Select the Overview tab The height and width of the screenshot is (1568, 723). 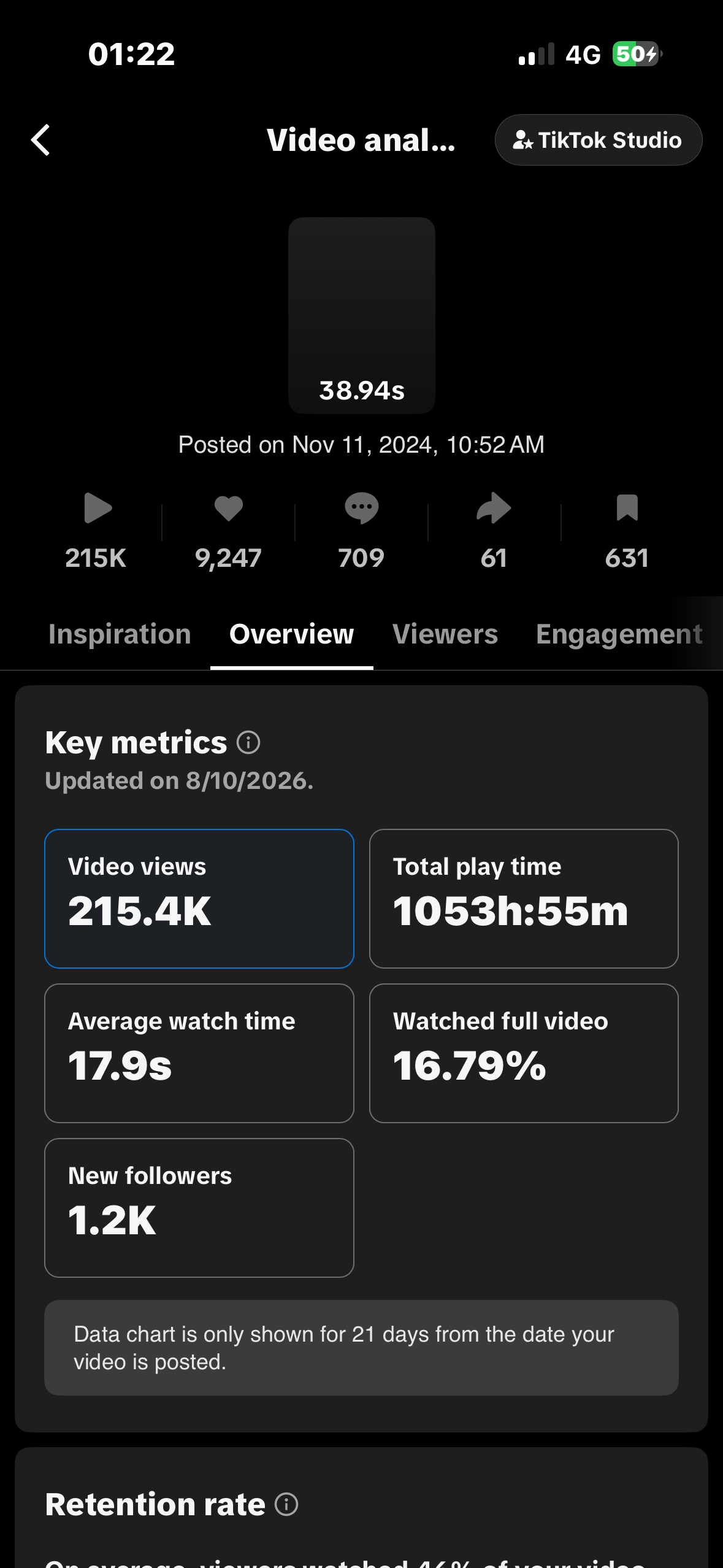tap(292, 634)
